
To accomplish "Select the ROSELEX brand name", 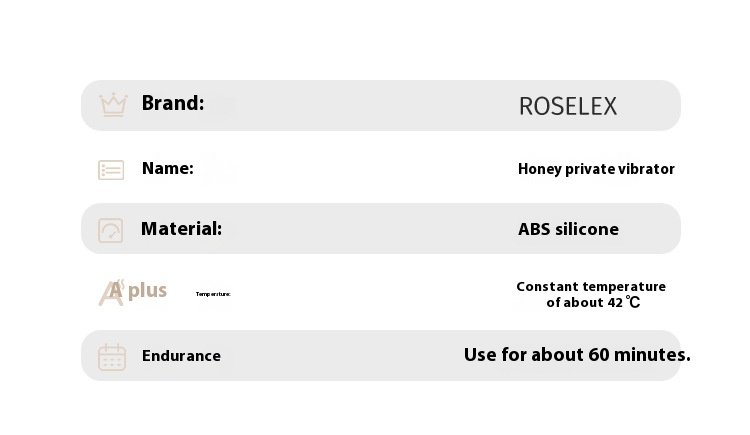I will tap(568, 106).
